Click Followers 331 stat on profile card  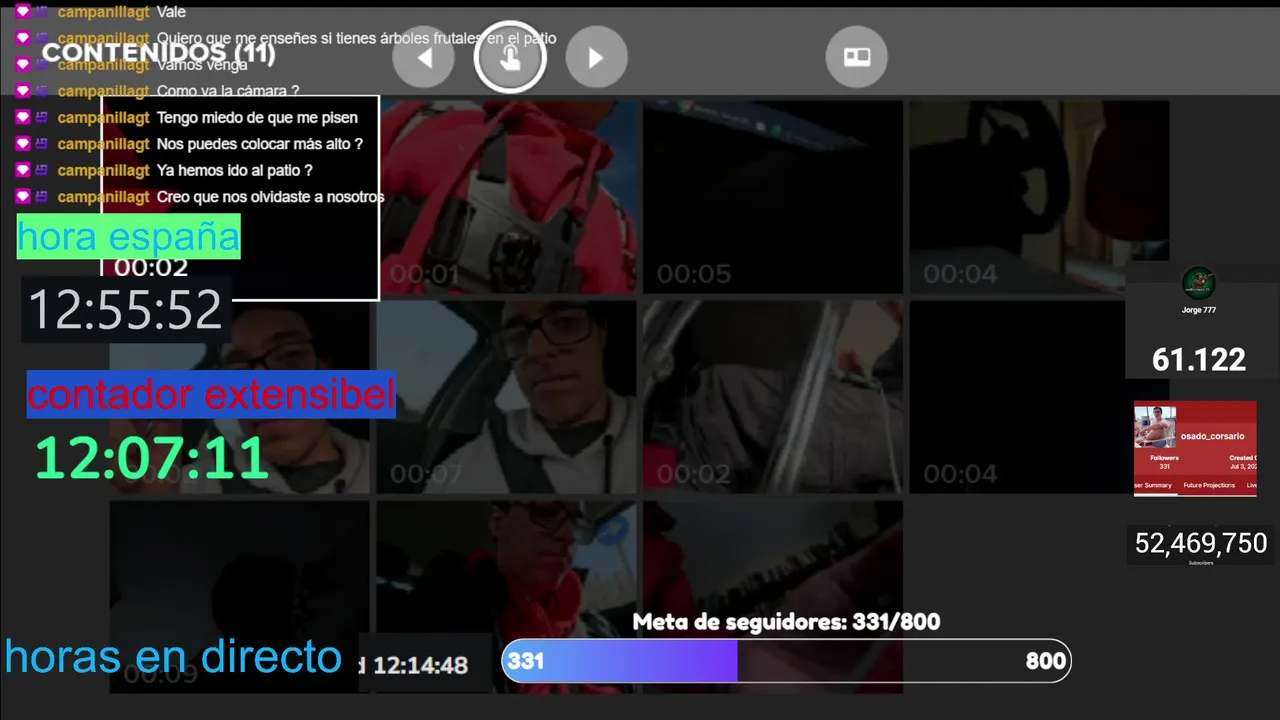tap(1164, 462)
